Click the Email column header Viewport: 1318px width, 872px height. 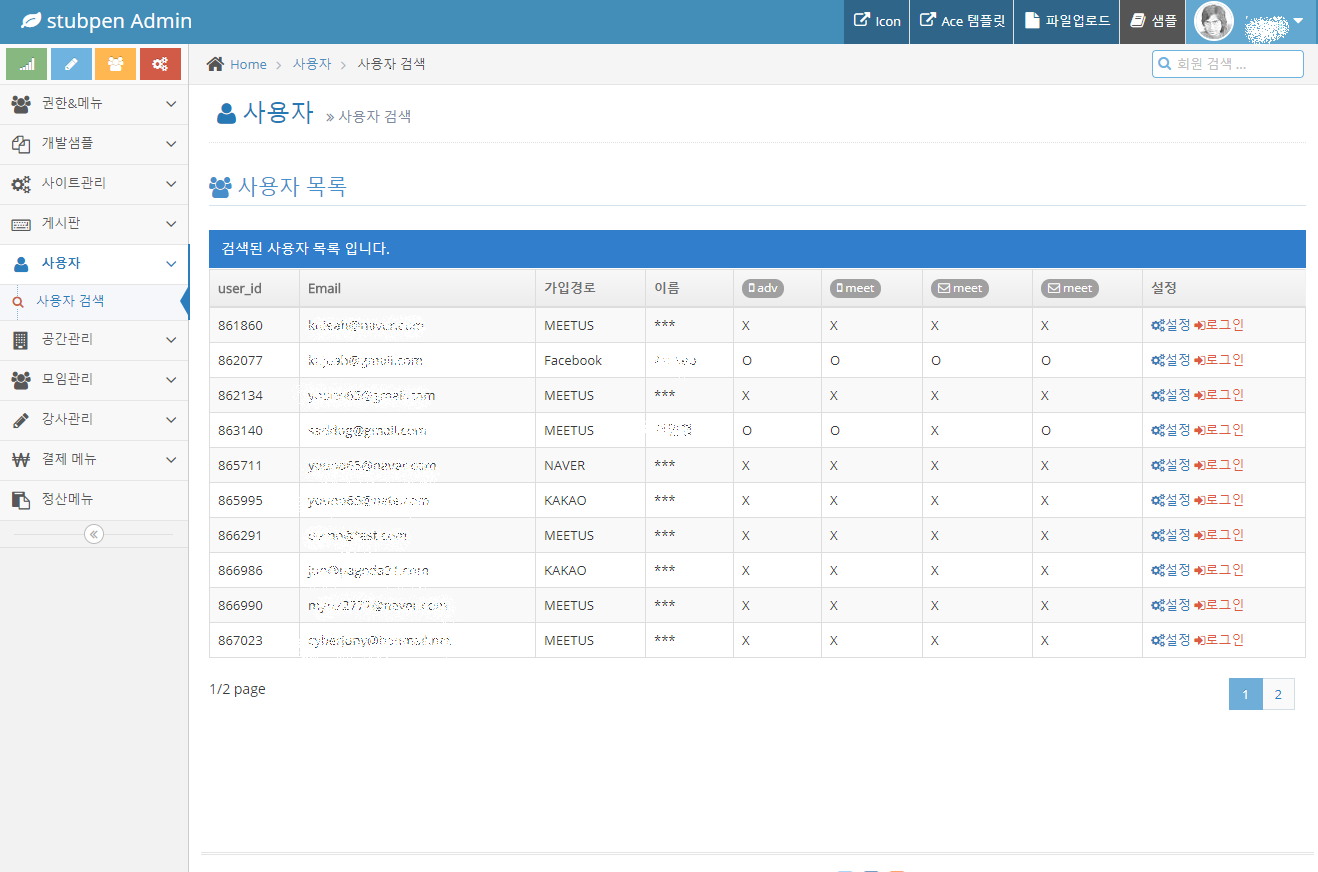click(x=417, y=288)
